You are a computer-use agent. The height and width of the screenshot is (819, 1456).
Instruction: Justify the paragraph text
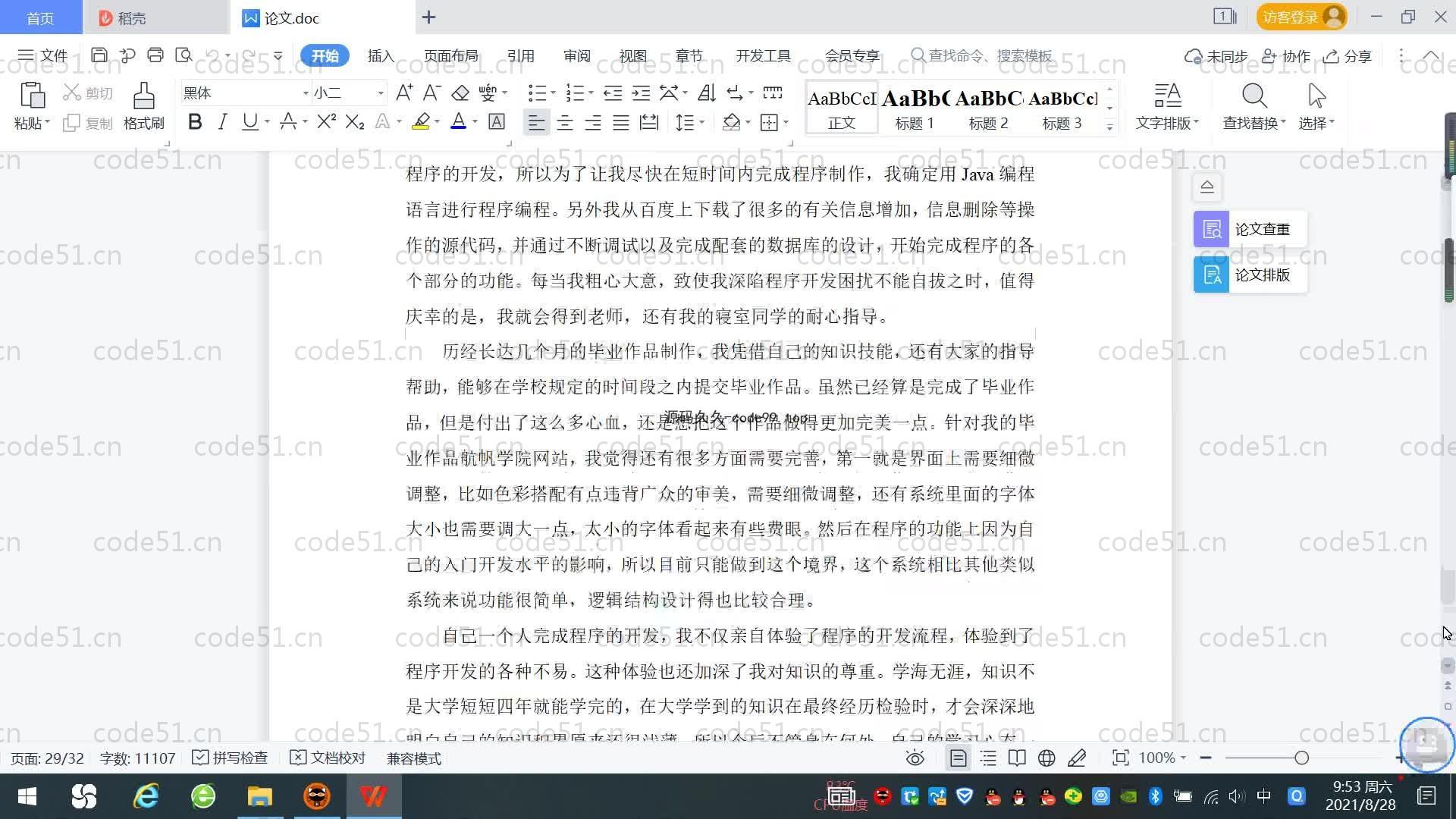(620, 122)
